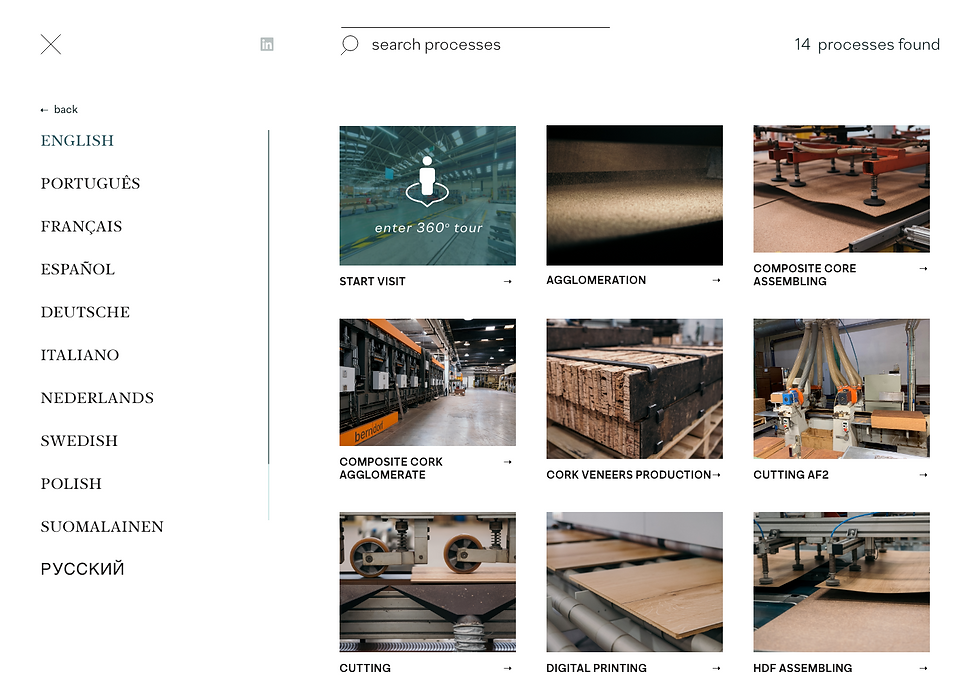Open the LinkedIn icon link
Viewport: 980px width, 687px height.
267,44
